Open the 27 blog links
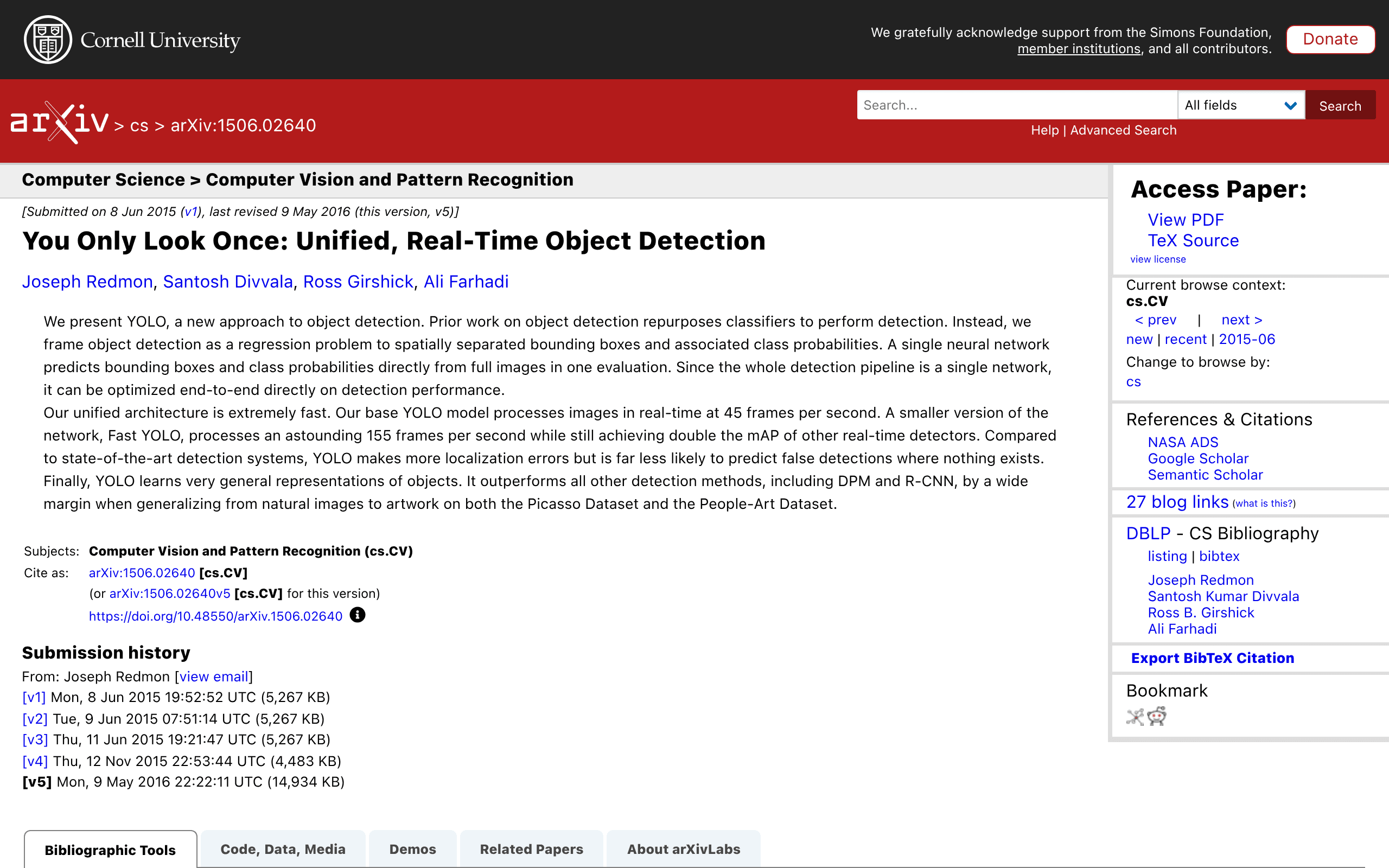The height and width of the screenshot is (868, 1389). [x=1177, y=502]
